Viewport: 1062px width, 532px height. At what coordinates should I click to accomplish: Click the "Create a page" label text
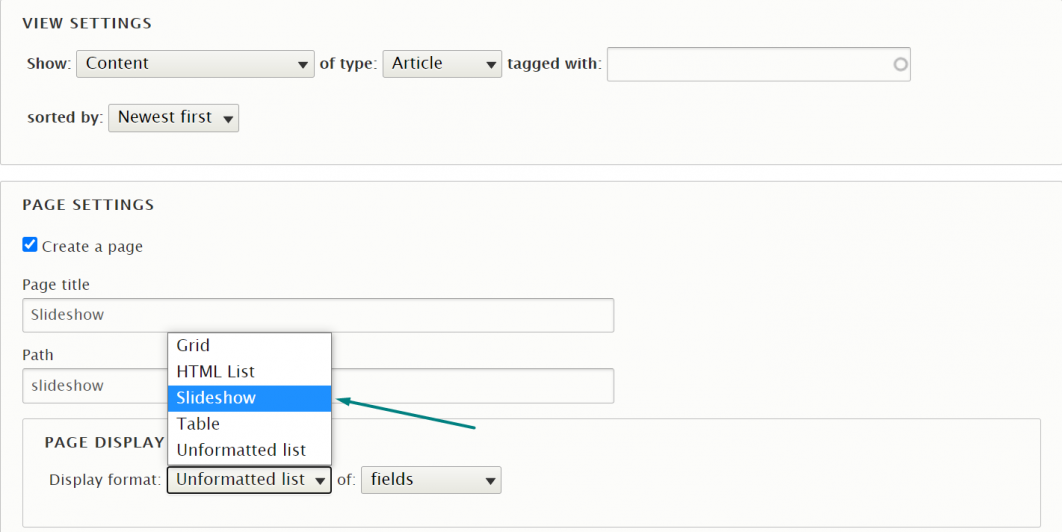click(92, 246)
